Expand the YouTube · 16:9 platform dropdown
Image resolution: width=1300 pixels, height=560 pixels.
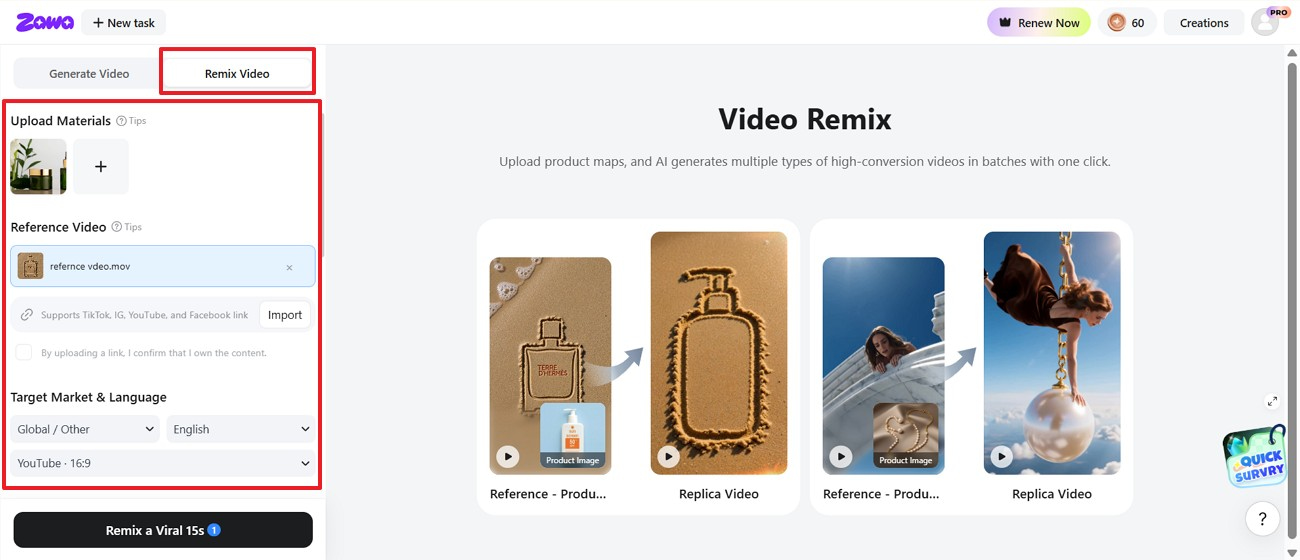[x=163, y=463]
